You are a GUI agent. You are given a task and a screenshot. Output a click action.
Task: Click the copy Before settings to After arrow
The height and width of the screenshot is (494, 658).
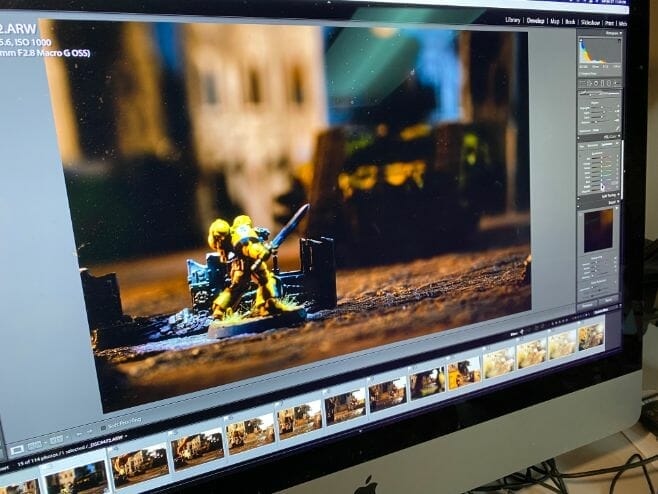(79, 434)
